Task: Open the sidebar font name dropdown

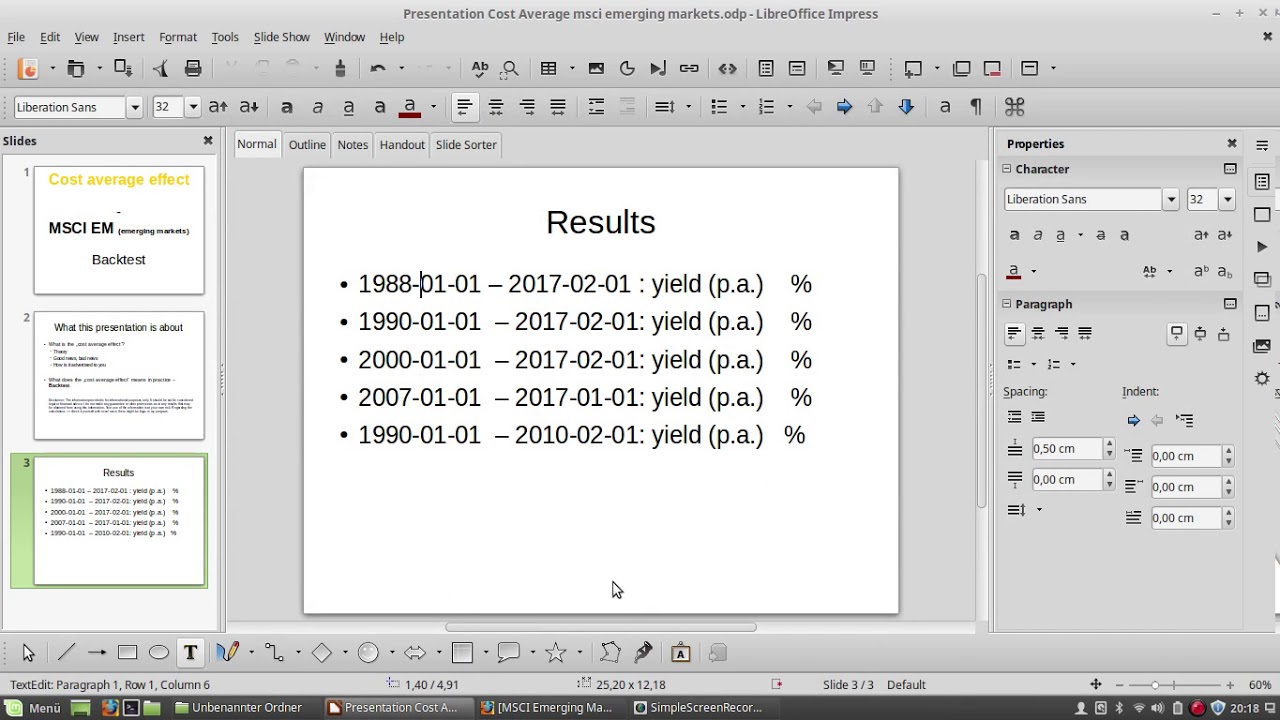Action: coord(1171,199)
